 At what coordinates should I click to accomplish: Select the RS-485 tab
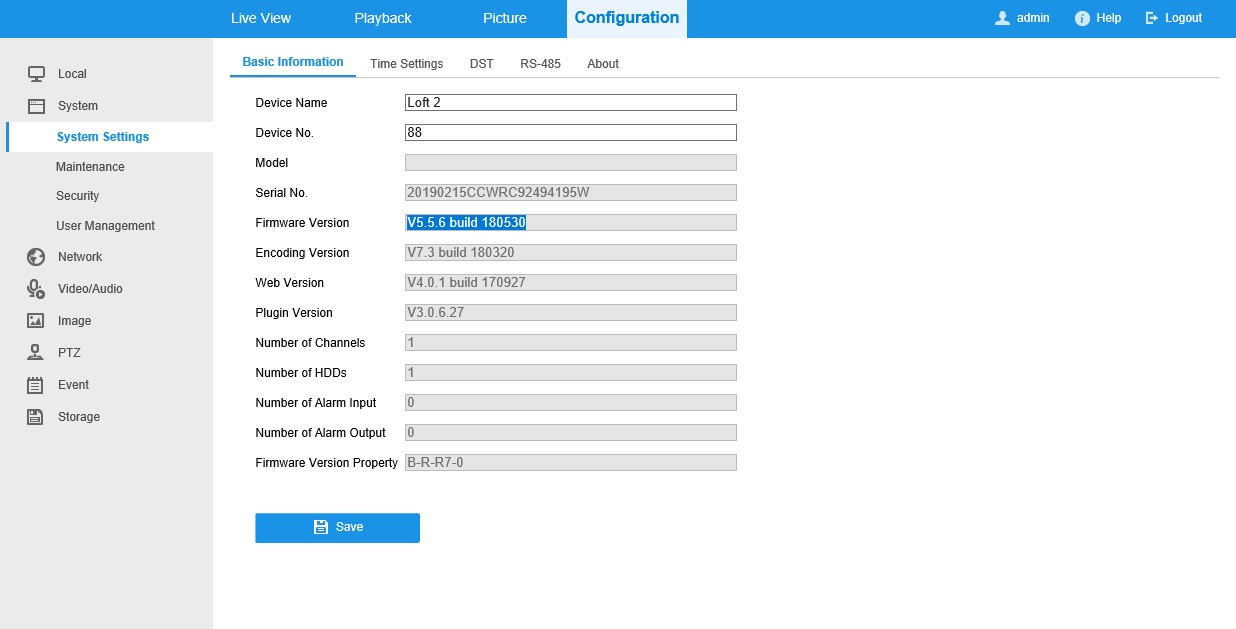[x=540, y=64]
